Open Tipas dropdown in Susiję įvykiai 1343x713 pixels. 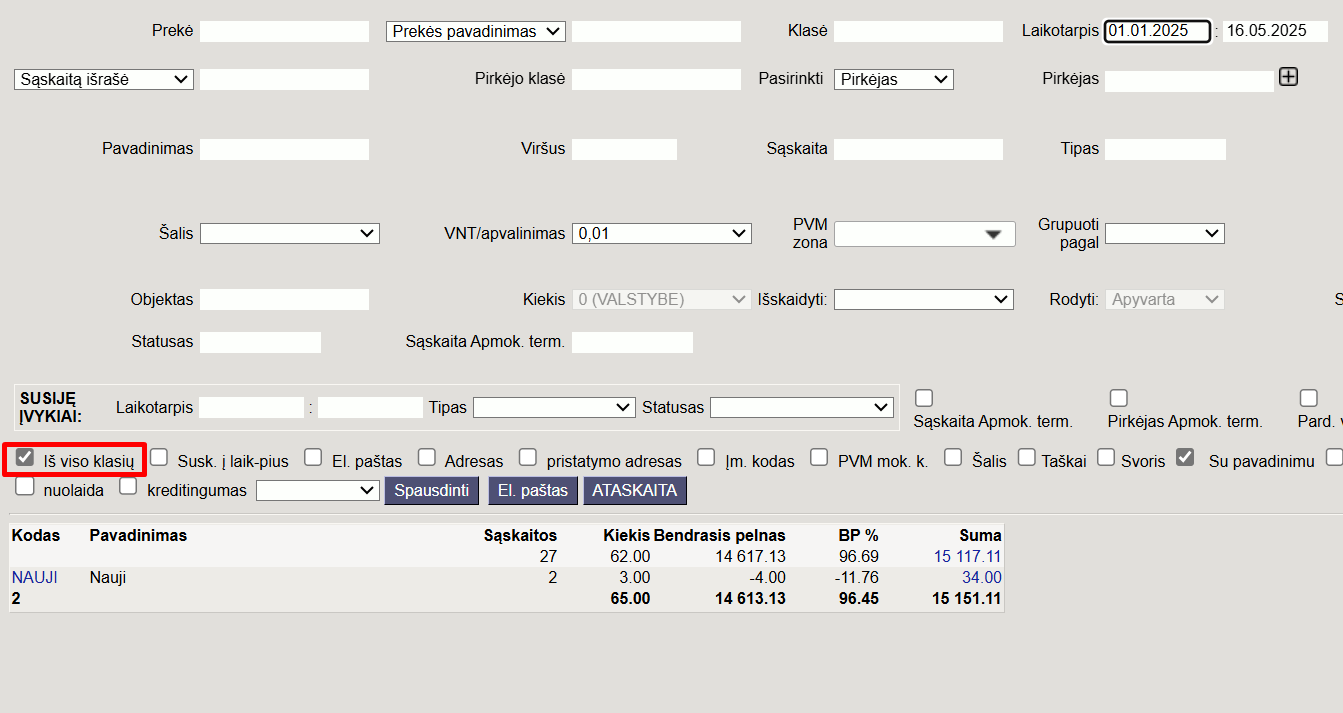click(x=554, y=407)
